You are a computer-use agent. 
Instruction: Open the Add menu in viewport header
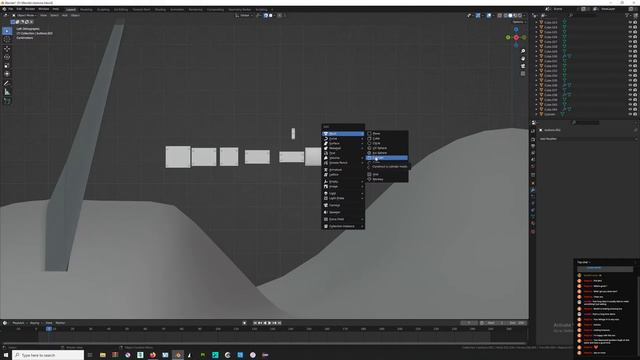click(x=64, y=16)
